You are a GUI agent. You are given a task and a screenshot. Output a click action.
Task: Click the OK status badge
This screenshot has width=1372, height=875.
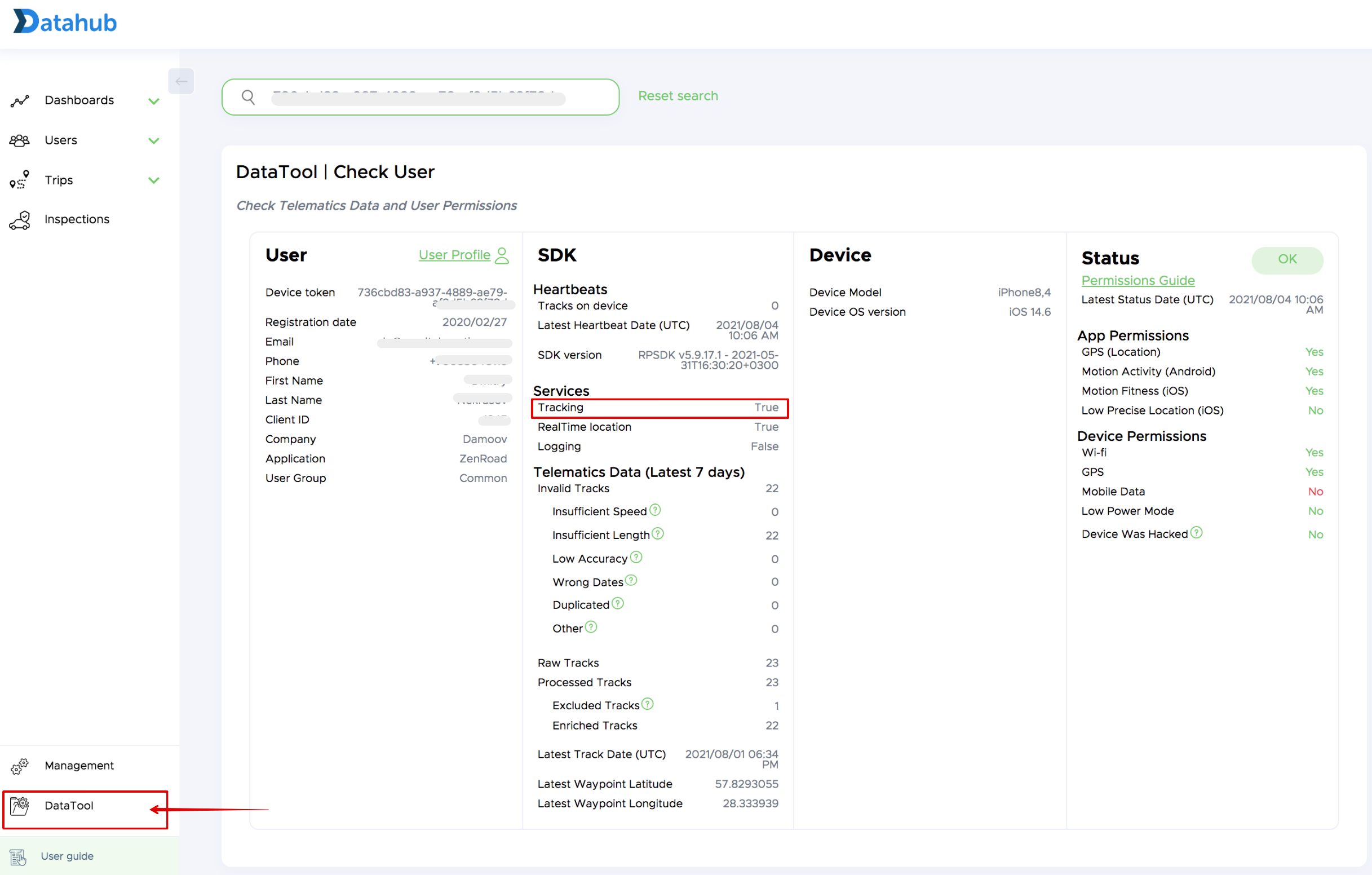click(x=1287, y=259)
